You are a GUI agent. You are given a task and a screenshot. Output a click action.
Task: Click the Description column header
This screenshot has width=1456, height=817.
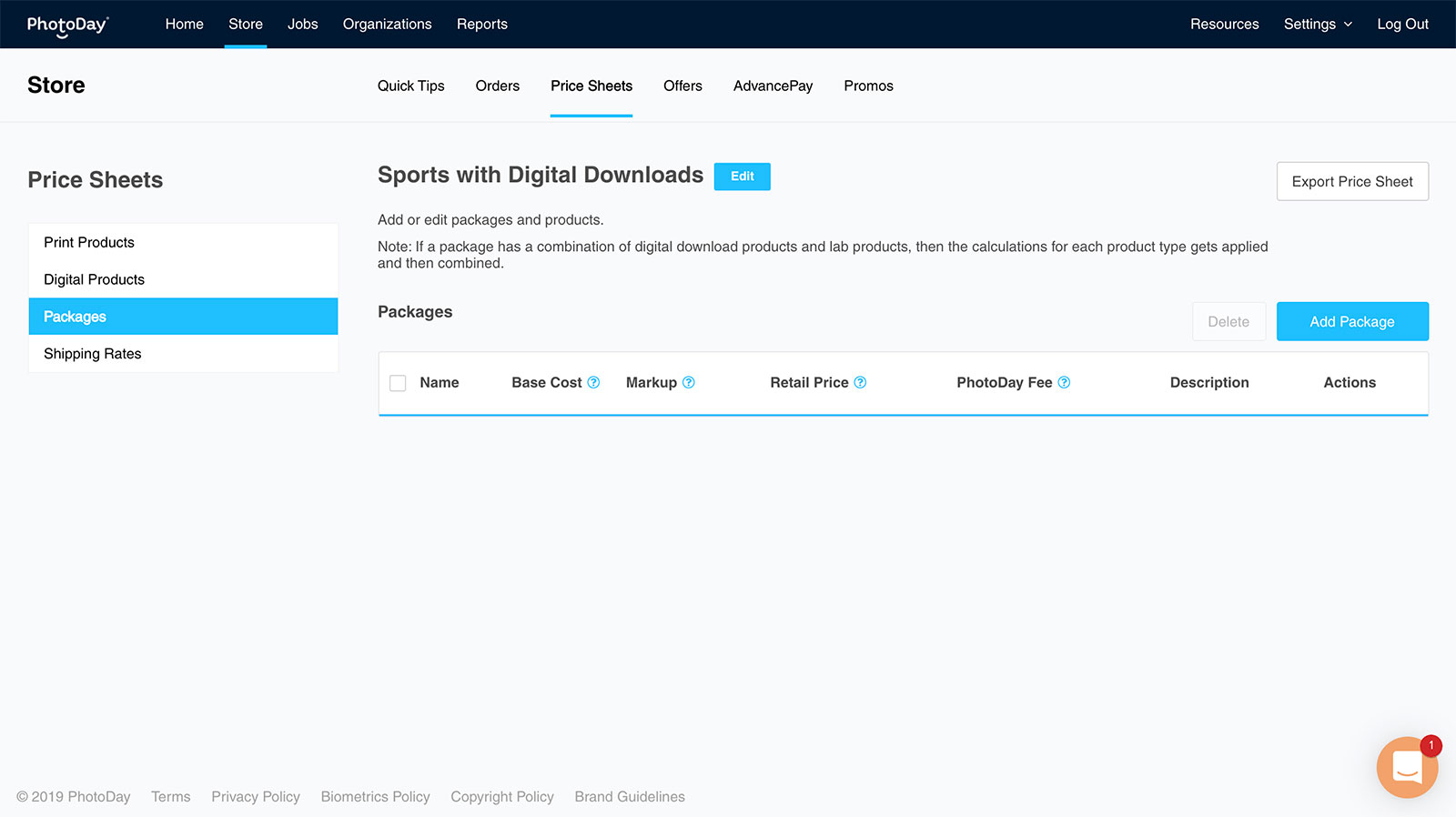(x=1209, y=383)
